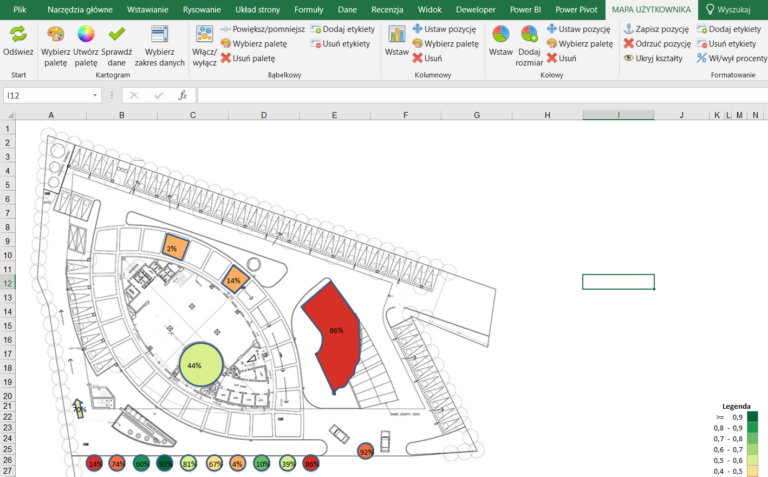
Task: Open Wybierz paletę in the Kołowy group
Action: pyautogui.click(x=579, y=44)
